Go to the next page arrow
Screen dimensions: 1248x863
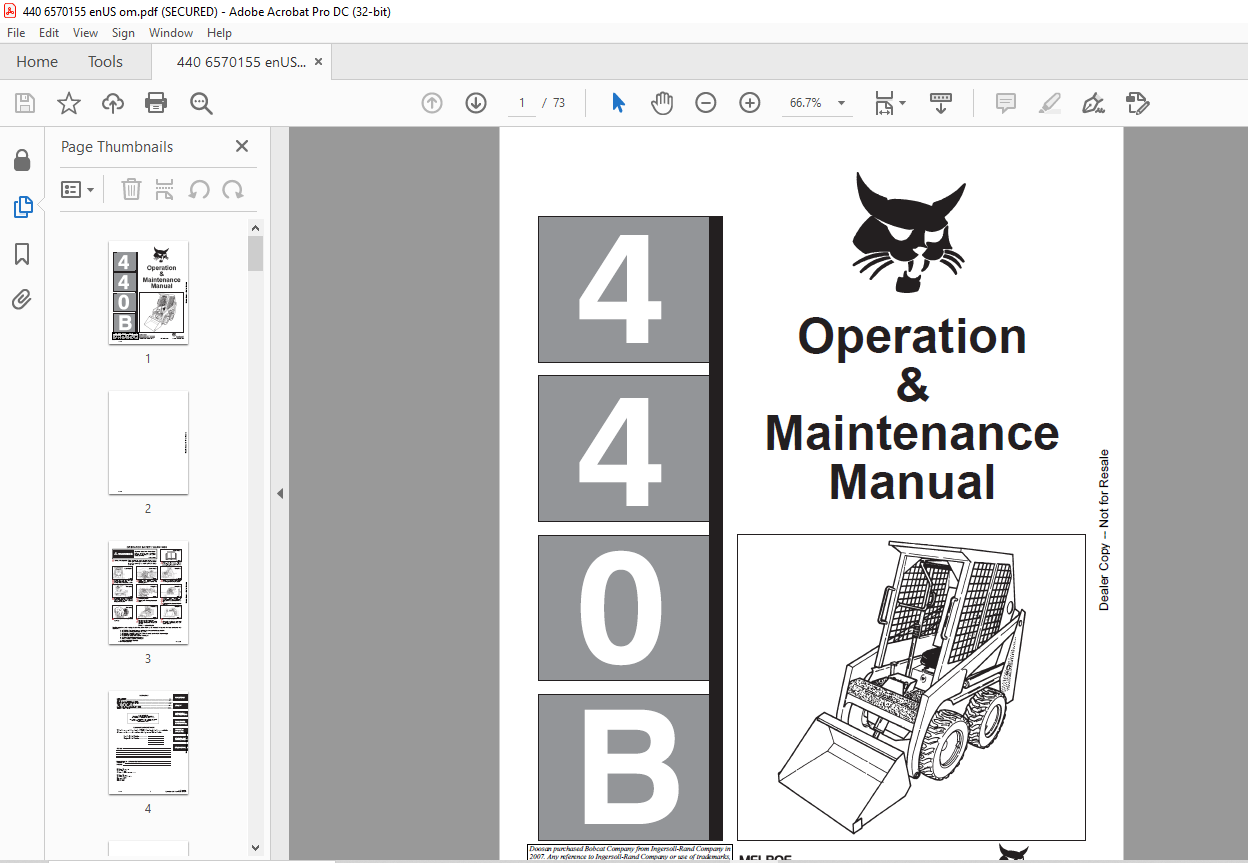coord(476,103)
